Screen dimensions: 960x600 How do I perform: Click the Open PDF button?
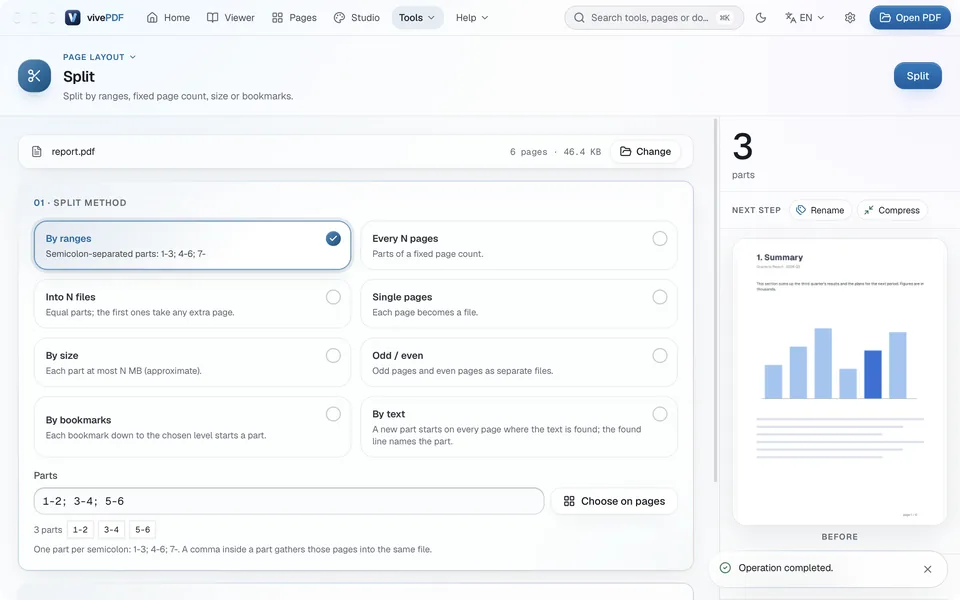(x=910, y=18)
